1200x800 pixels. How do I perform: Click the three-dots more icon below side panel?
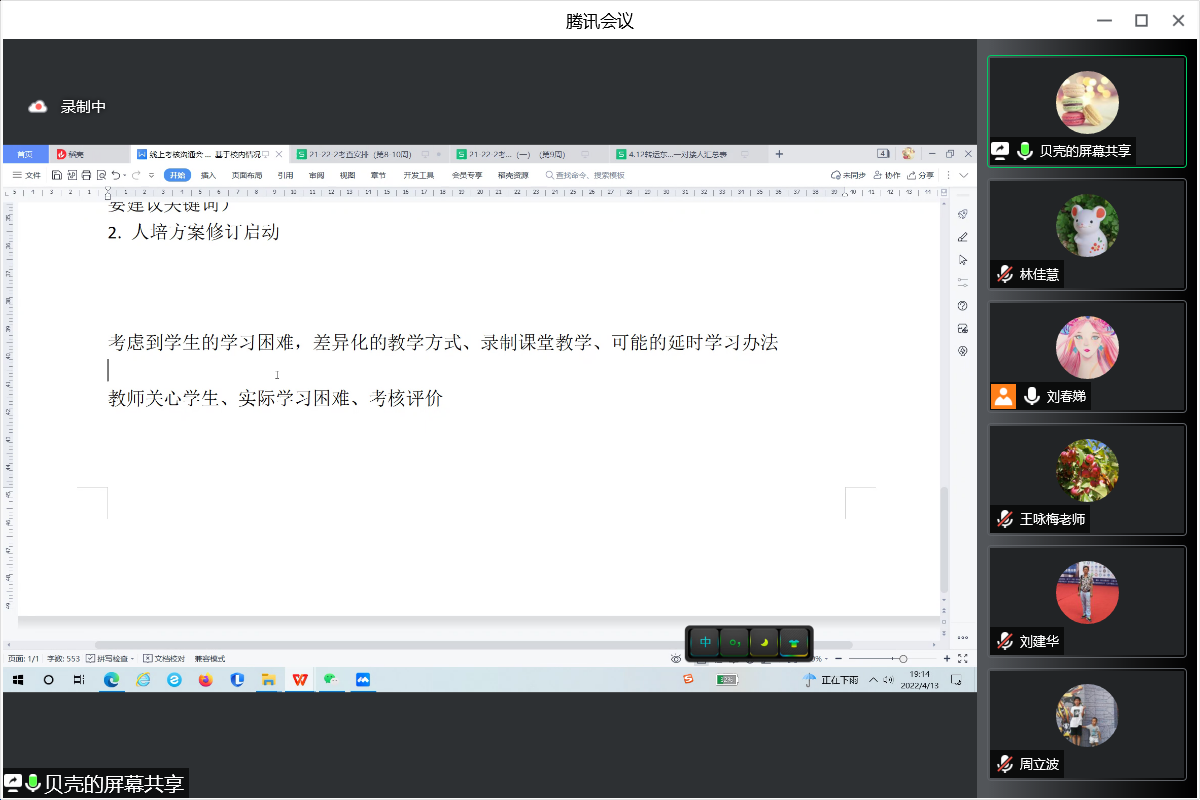point(962,637)
